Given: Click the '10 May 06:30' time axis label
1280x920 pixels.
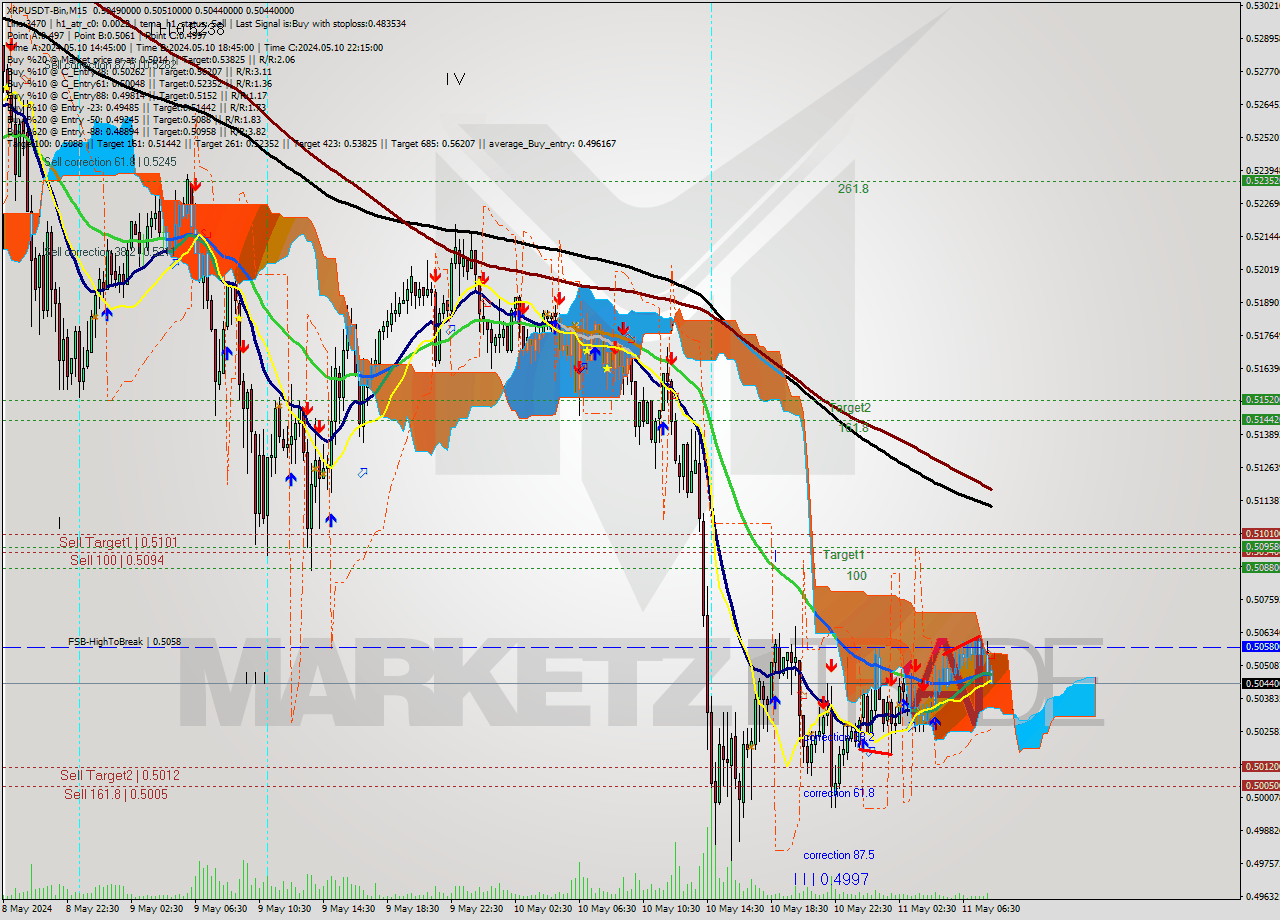Looking at the screenshot, I should click(607, 909).
